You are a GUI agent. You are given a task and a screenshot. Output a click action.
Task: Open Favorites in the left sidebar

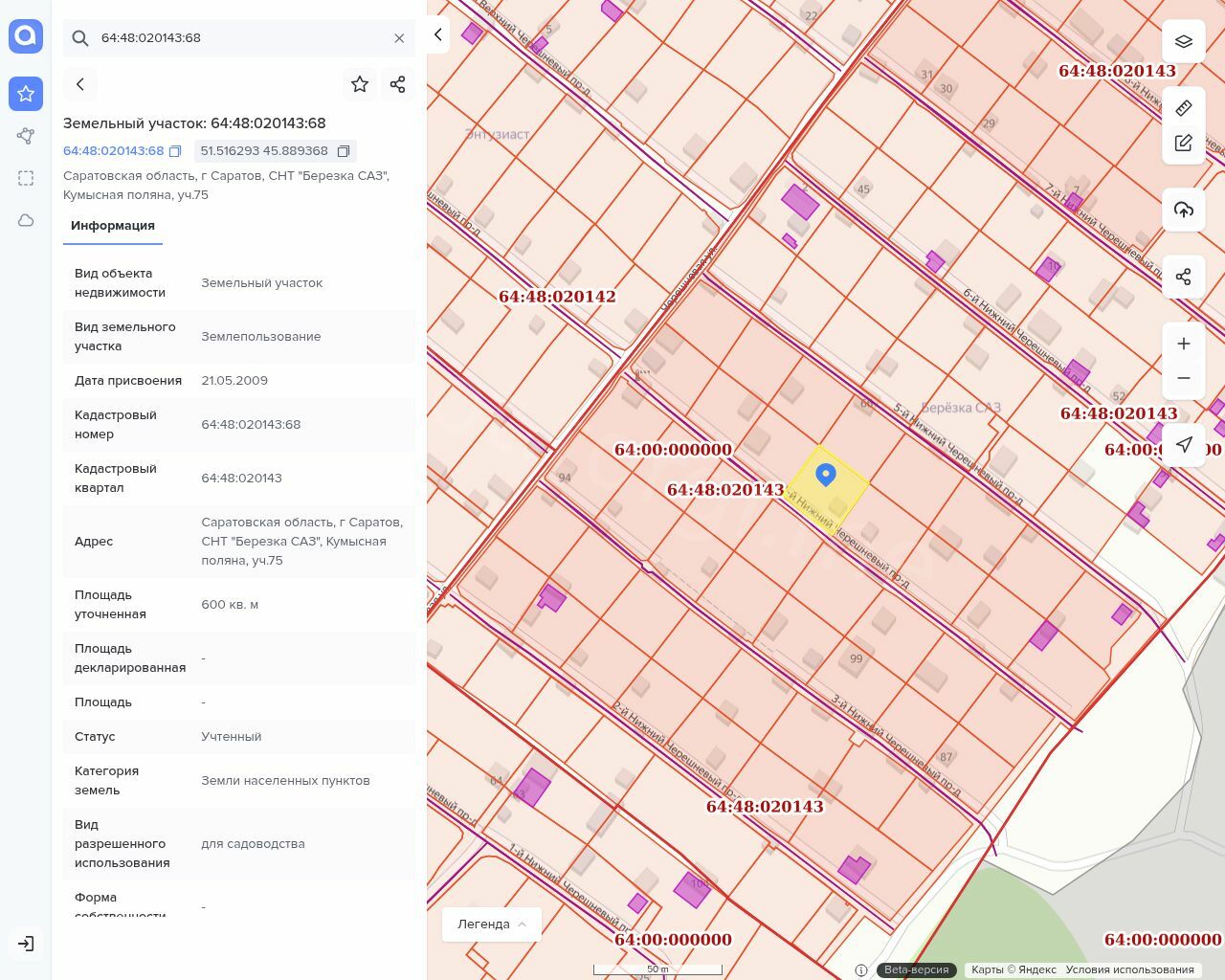[x=26, y=94]
